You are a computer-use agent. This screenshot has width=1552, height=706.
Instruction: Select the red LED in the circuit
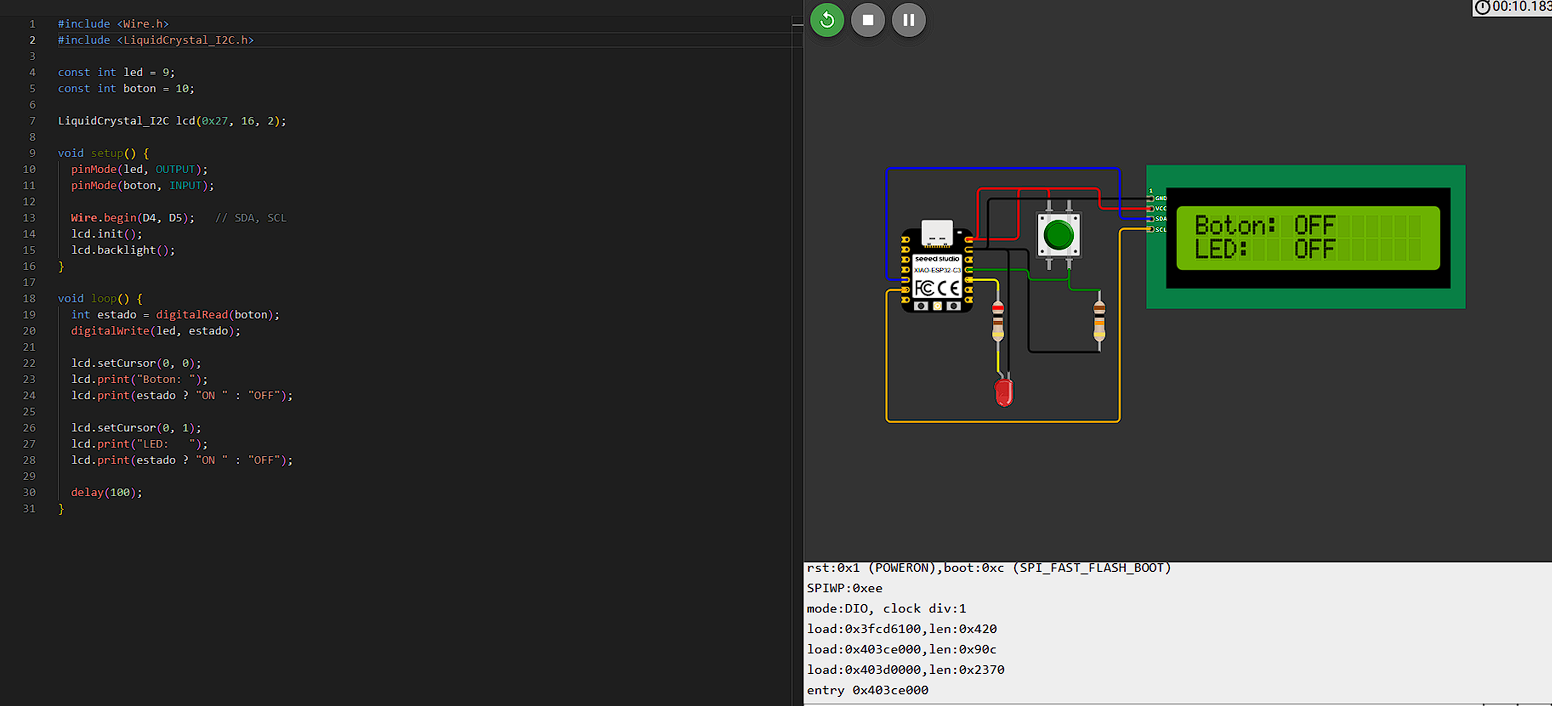[x=1002, y=392]
